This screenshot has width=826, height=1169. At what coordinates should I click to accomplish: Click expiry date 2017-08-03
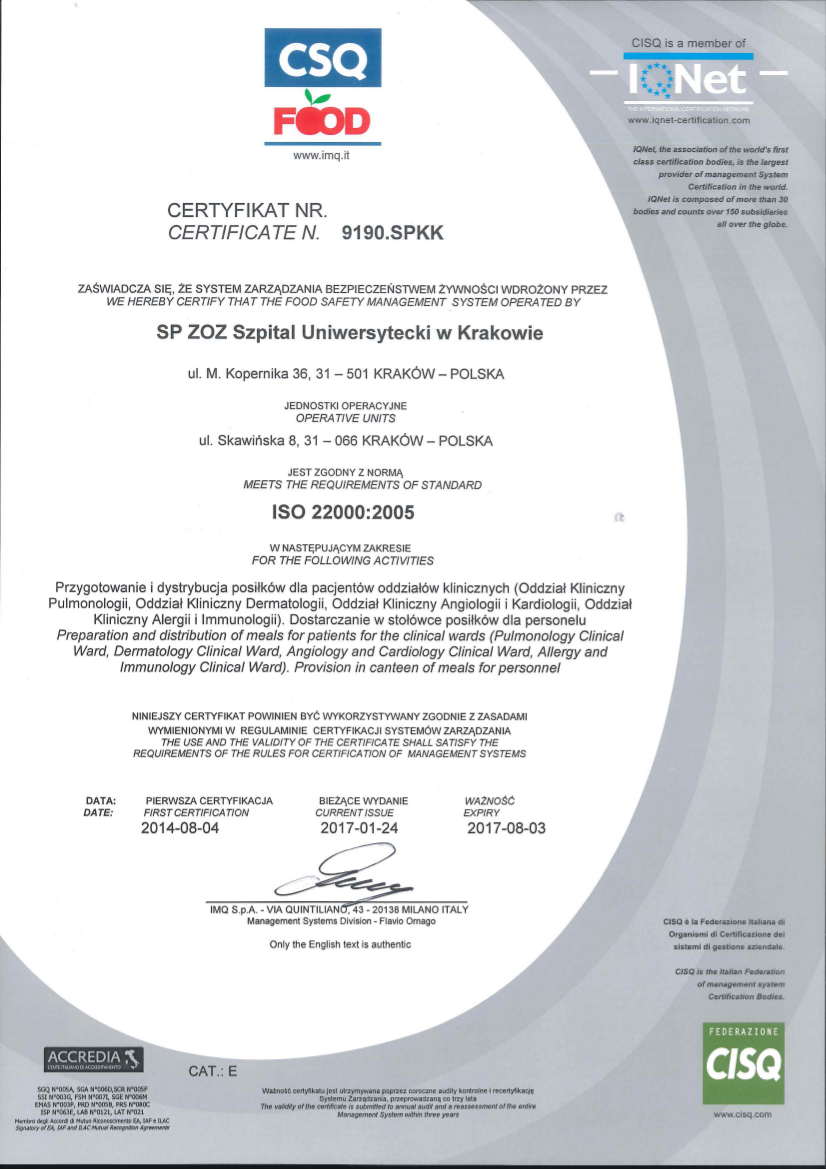point(506,828)
